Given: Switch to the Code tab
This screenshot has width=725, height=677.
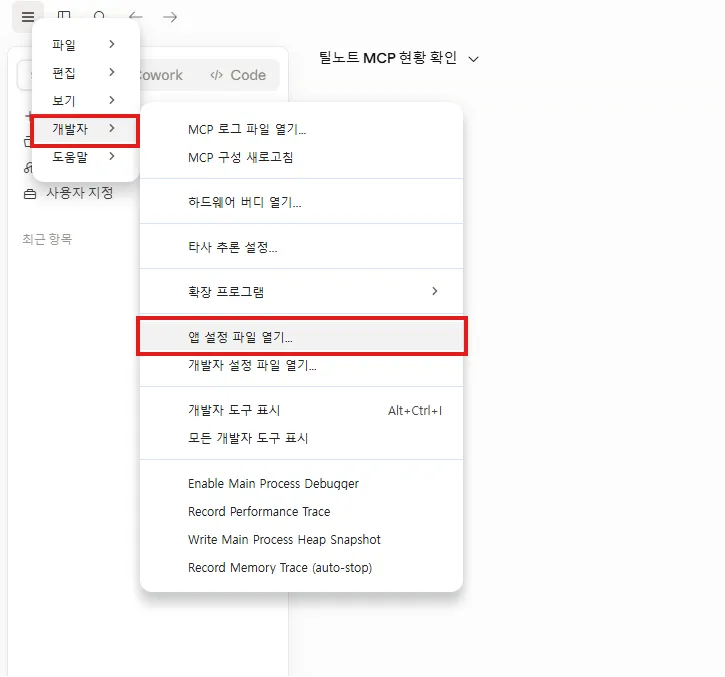Looking at the screenshot, I should pyautogui.click(x=238, y=75).
